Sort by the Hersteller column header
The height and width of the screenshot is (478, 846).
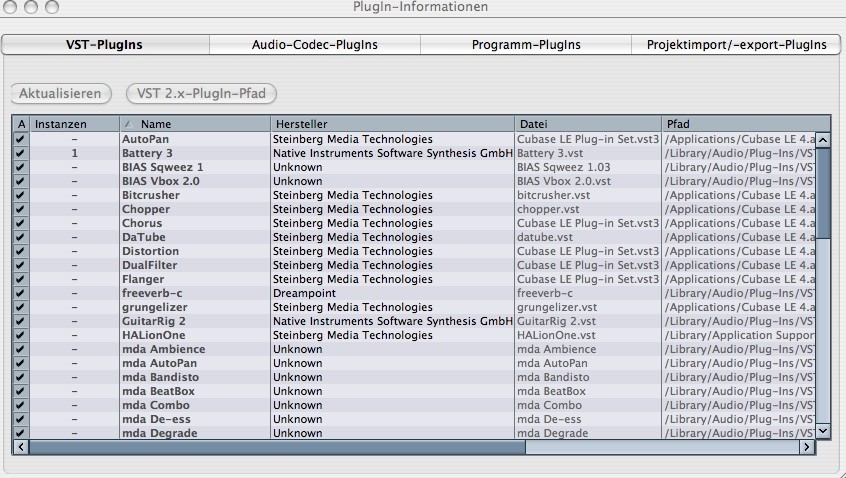point(392,124)
